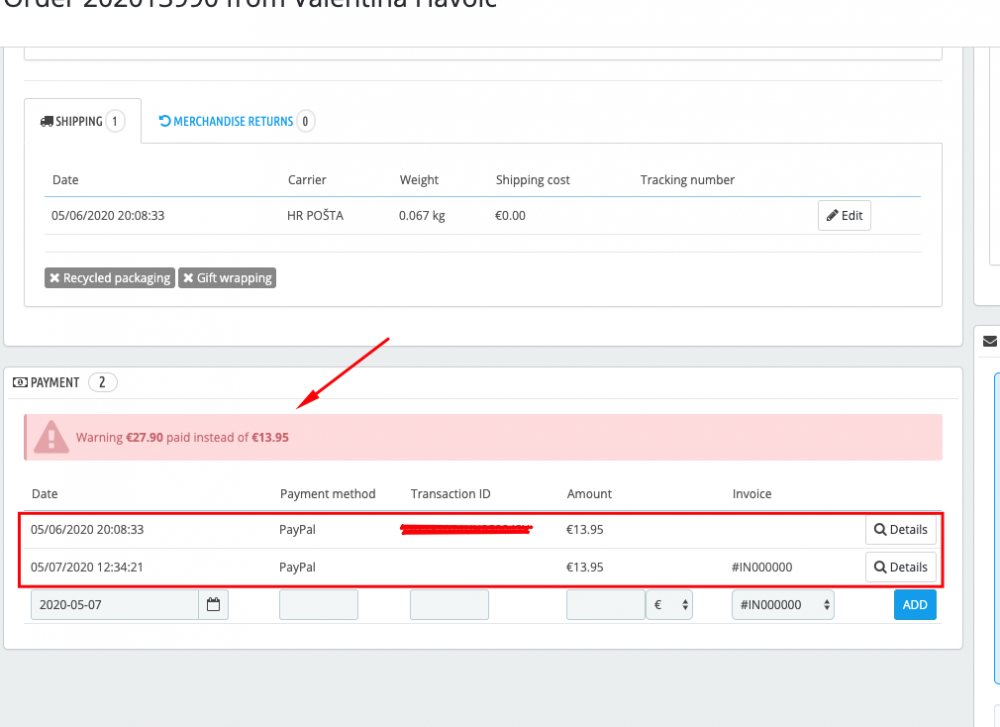
Task: Open the #IN000000 invoice dropdown
Action: click(x=783, y=605)
